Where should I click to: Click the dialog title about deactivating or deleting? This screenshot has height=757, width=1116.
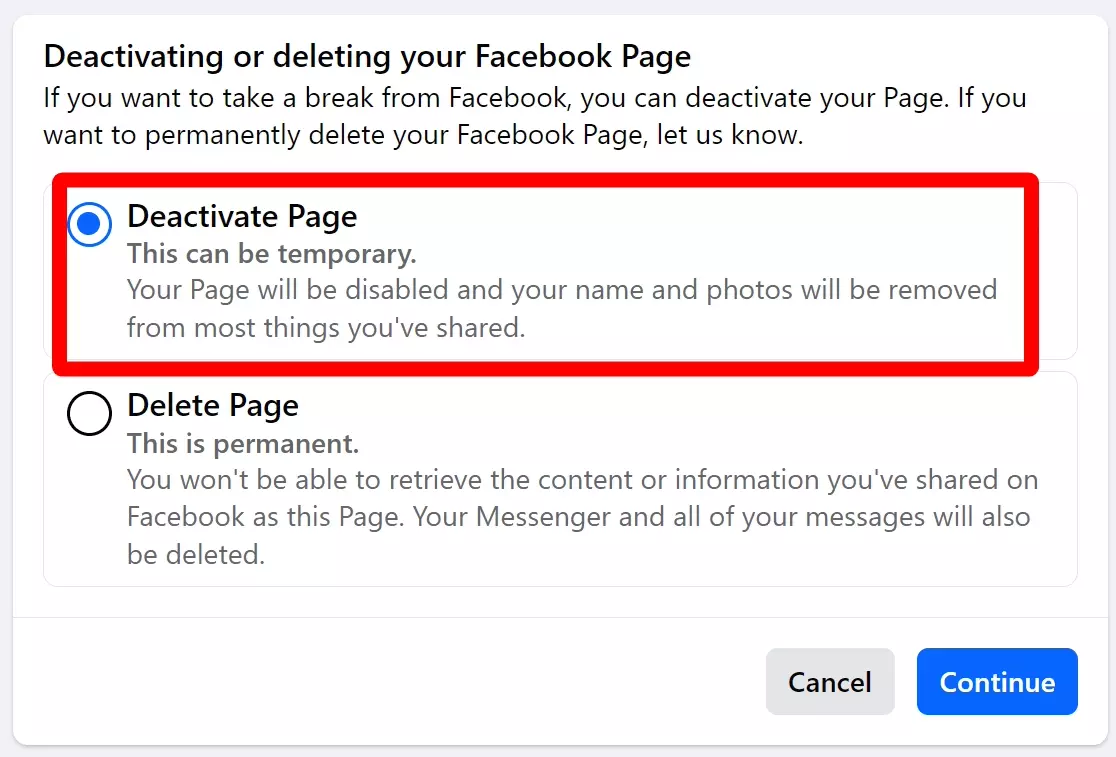point(366,56)
